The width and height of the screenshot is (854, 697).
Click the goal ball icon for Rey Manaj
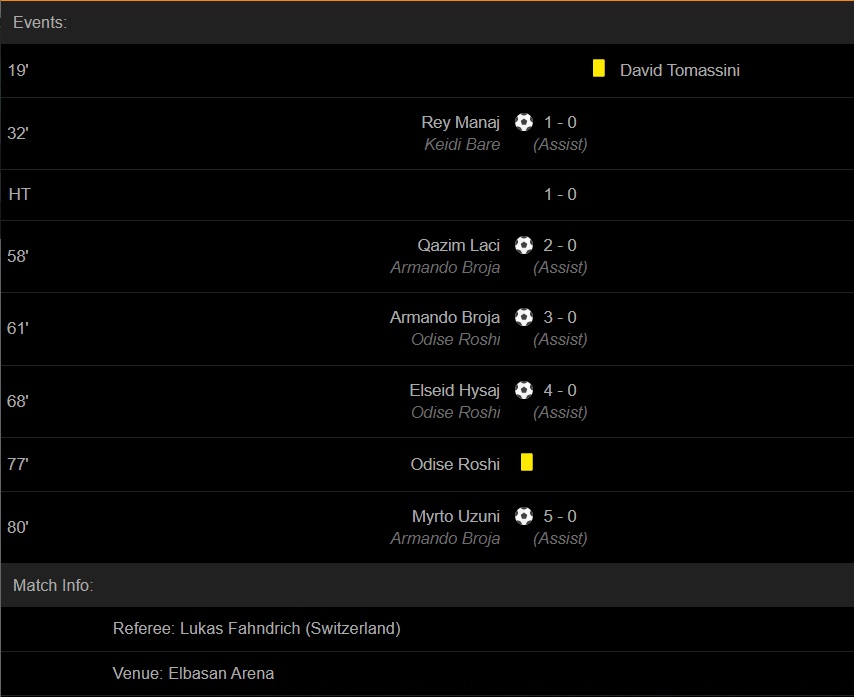pos(524,122)
